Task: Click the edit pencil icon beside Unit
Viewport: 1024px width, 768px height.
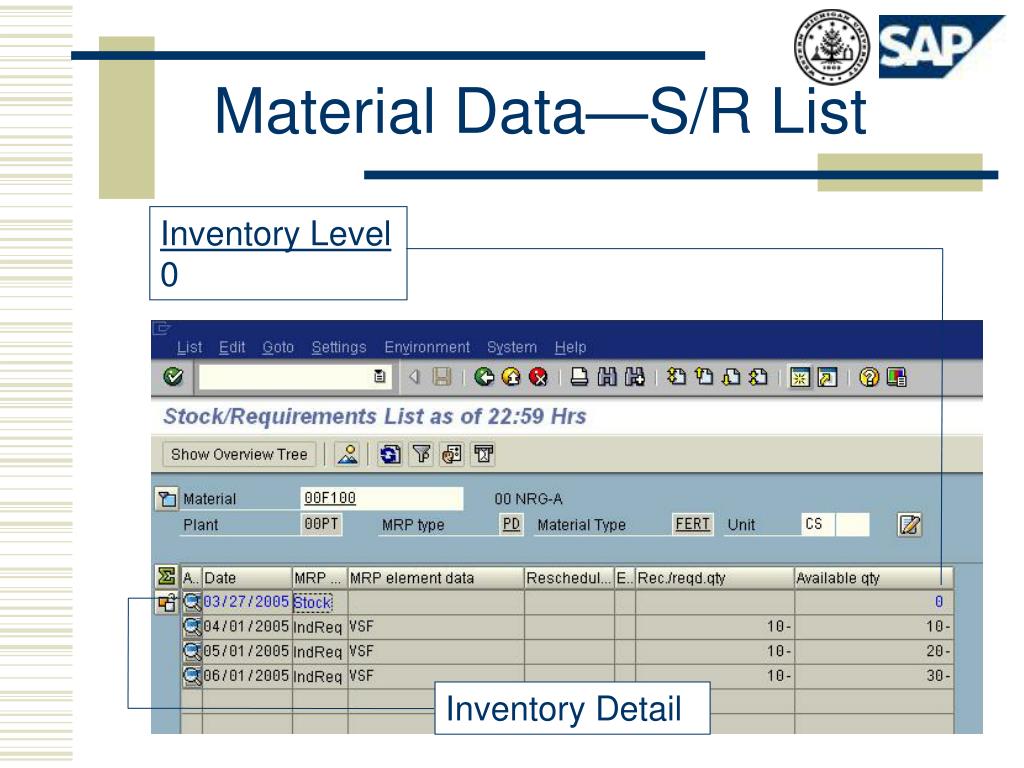Action: [910, 525]
